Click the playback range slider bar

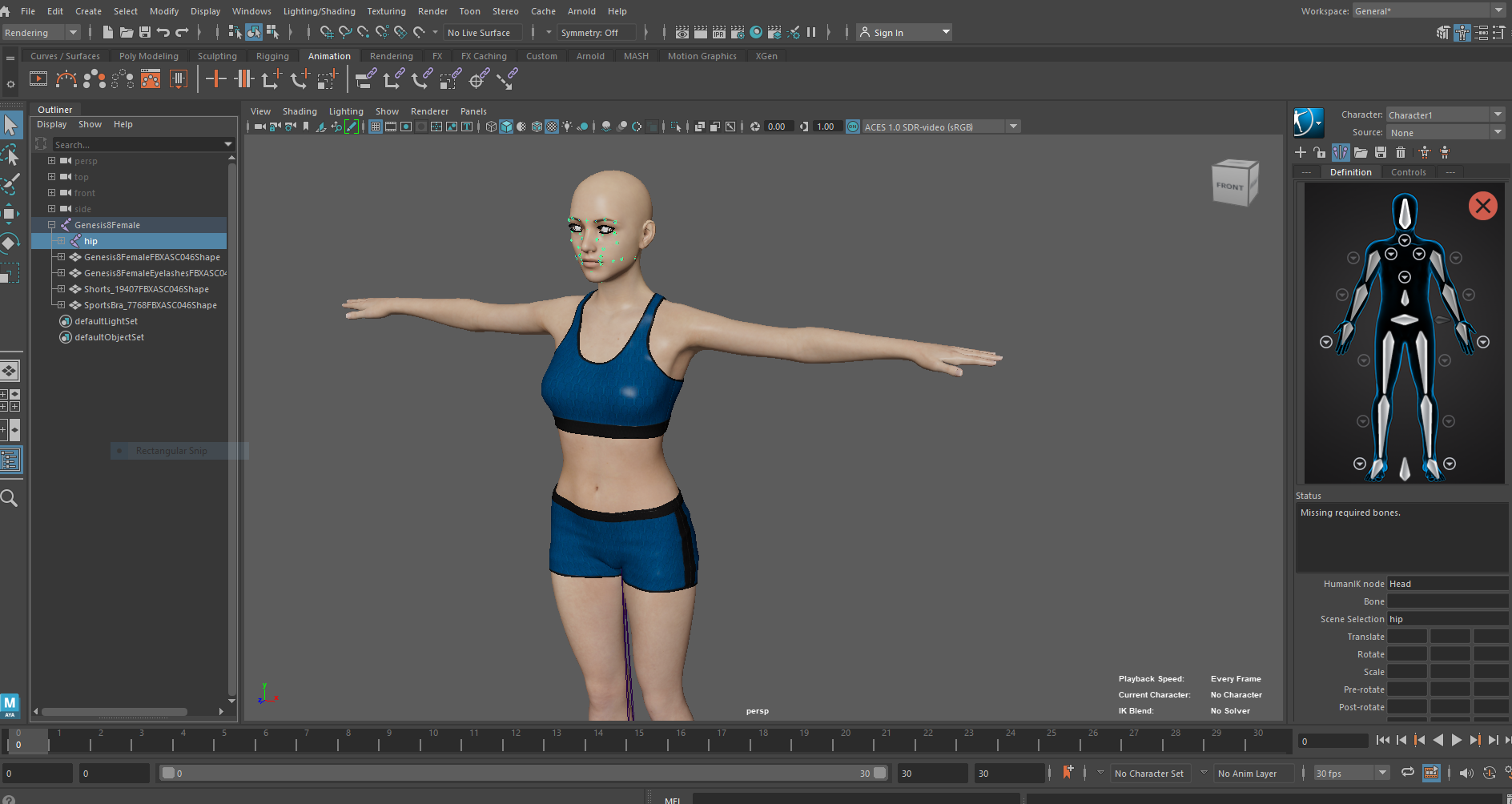(x=521, y=773)
